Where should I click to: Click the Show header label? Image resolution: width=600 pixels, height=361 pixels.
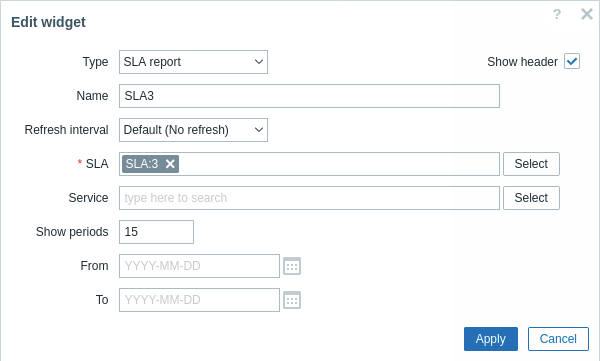pos(522,62)
